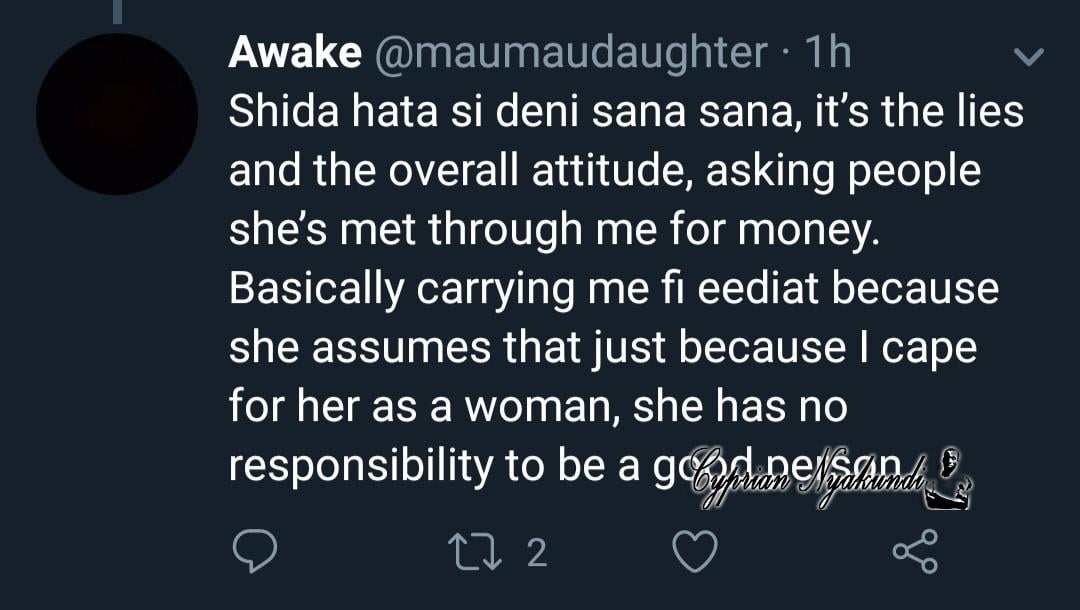Click the word "responsibility" in the last line
1080x610 pixels.
362,466
